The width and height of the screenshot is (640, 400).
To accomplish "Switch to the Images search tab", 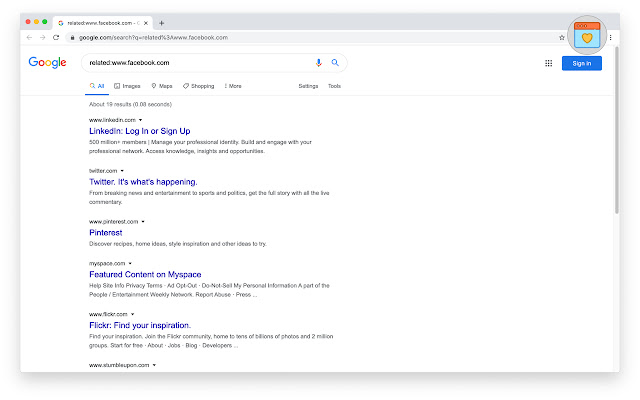I will click(x=127, y=86).
